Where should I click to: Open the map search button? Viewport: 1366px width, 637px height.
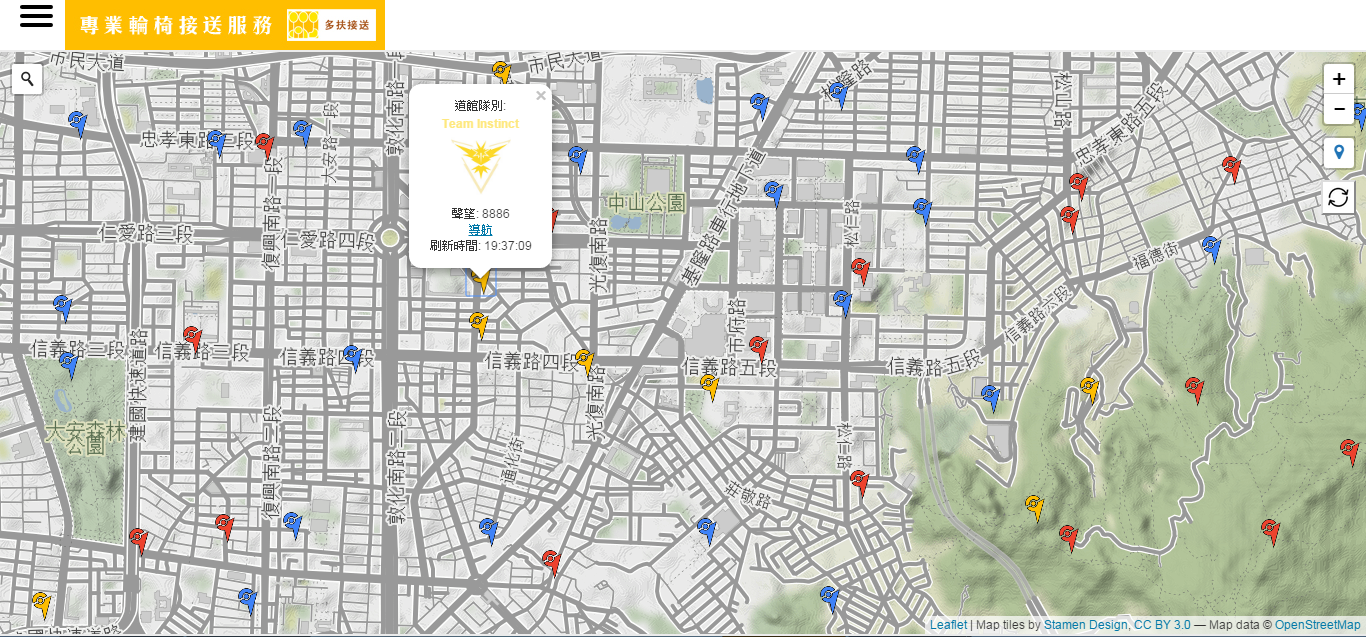click(x=27, y=79)
